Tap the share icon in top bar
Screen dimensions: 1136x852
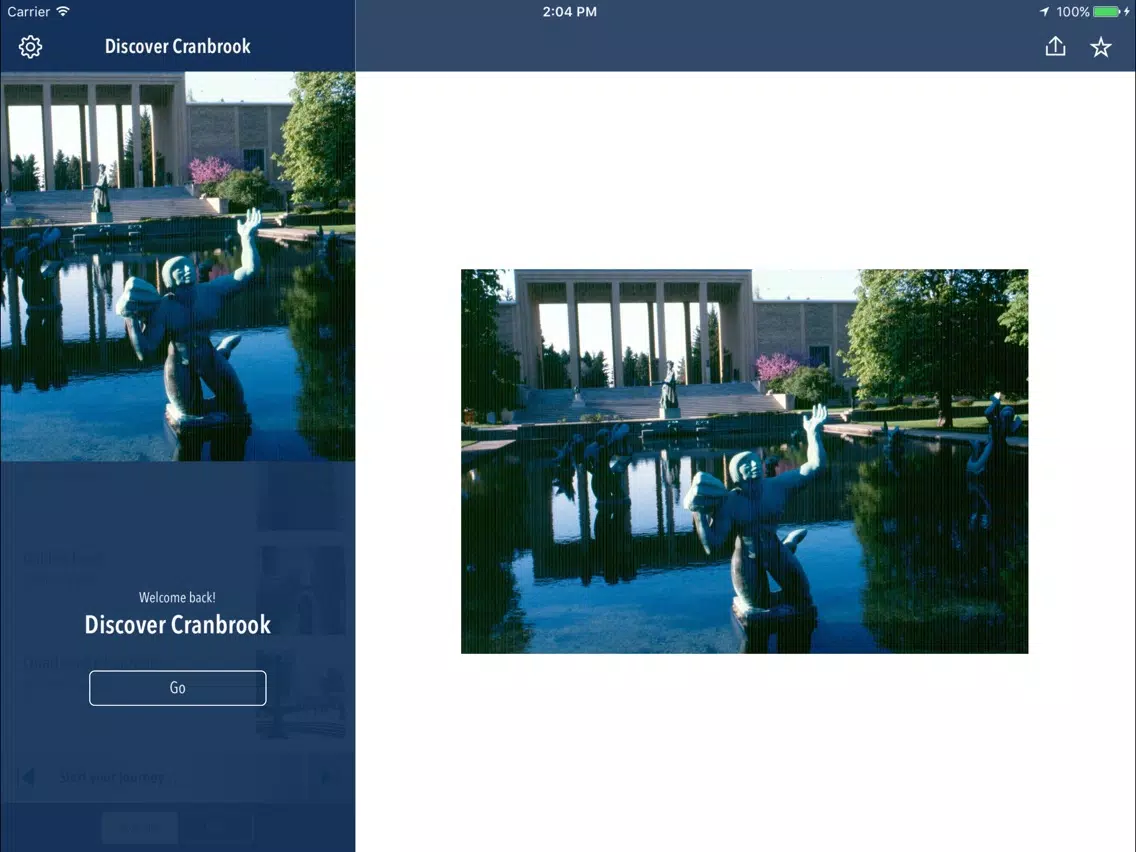click(x=1056, y=46)
